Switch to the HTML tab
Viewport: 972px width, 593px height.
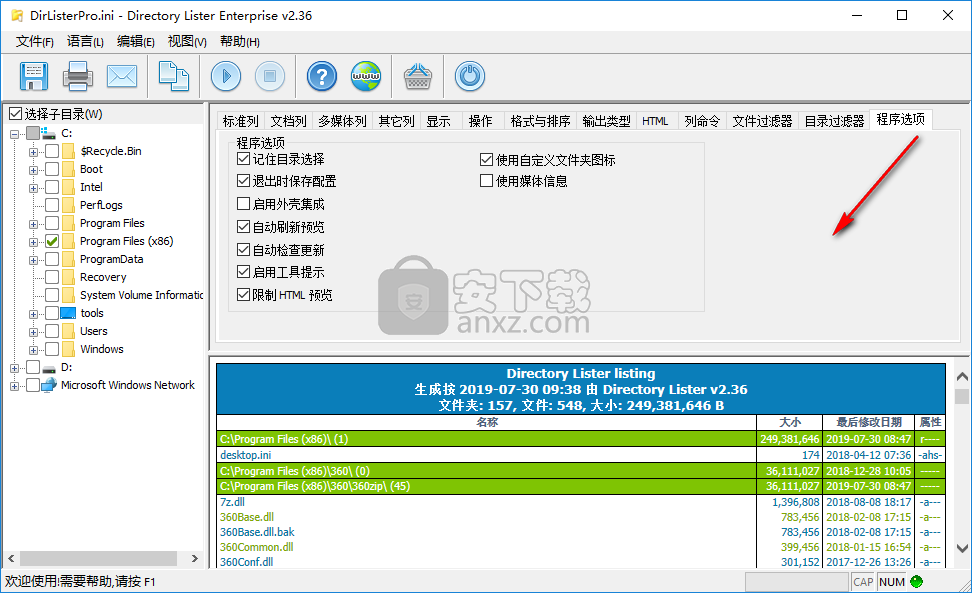tap(655, 121)
